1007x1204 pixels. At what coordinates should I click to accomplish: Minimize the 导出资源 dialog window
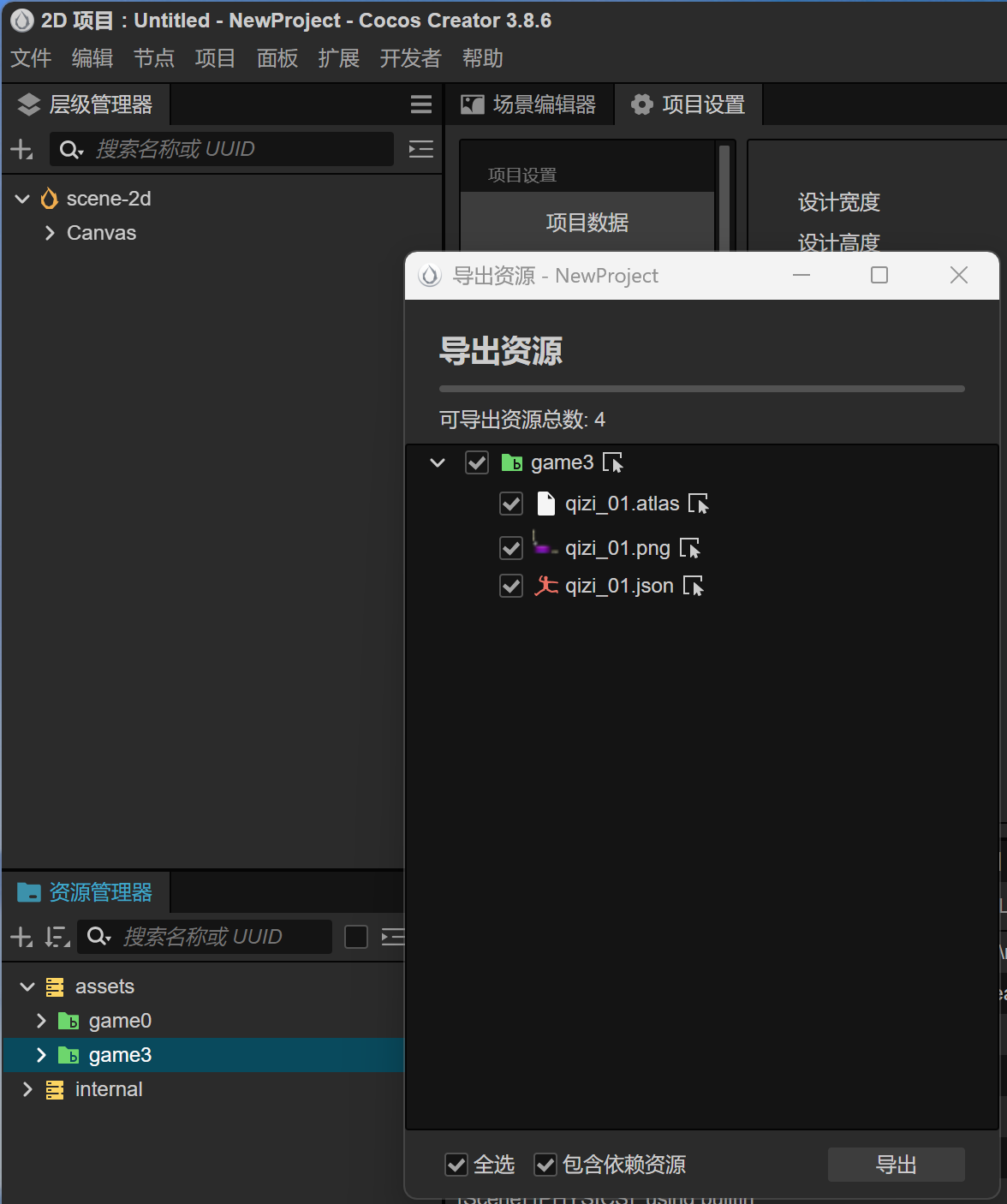801,275
